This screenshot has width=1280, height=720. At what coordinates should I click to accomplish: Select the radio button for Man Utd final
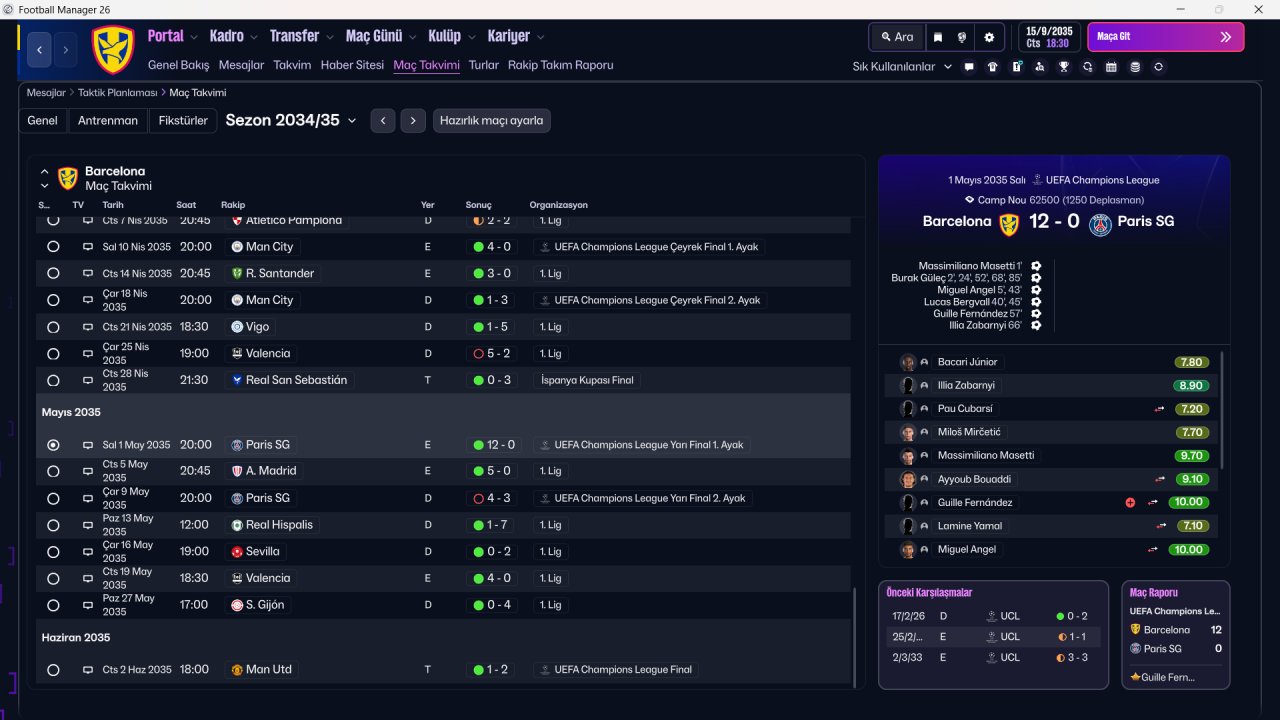tap(53, 670)
